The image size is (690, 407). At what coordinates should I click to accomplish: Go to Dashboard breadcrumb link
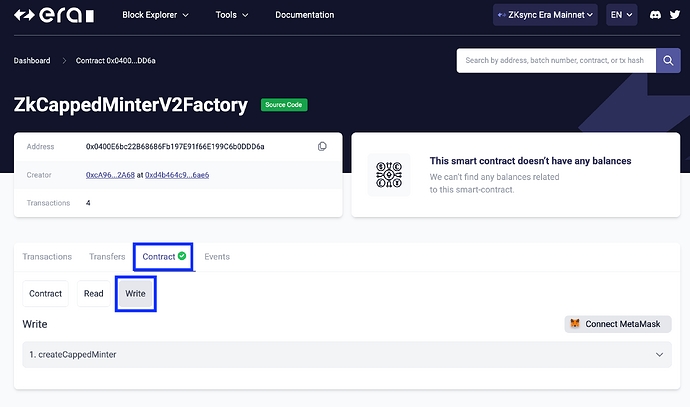click(x=32, y=61)
